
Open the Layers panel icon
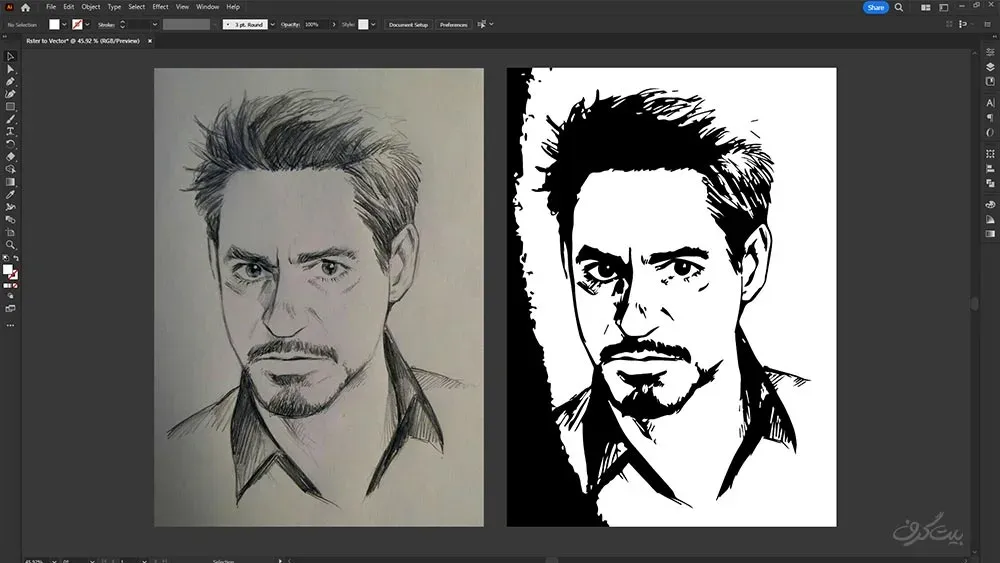point(990,66)
